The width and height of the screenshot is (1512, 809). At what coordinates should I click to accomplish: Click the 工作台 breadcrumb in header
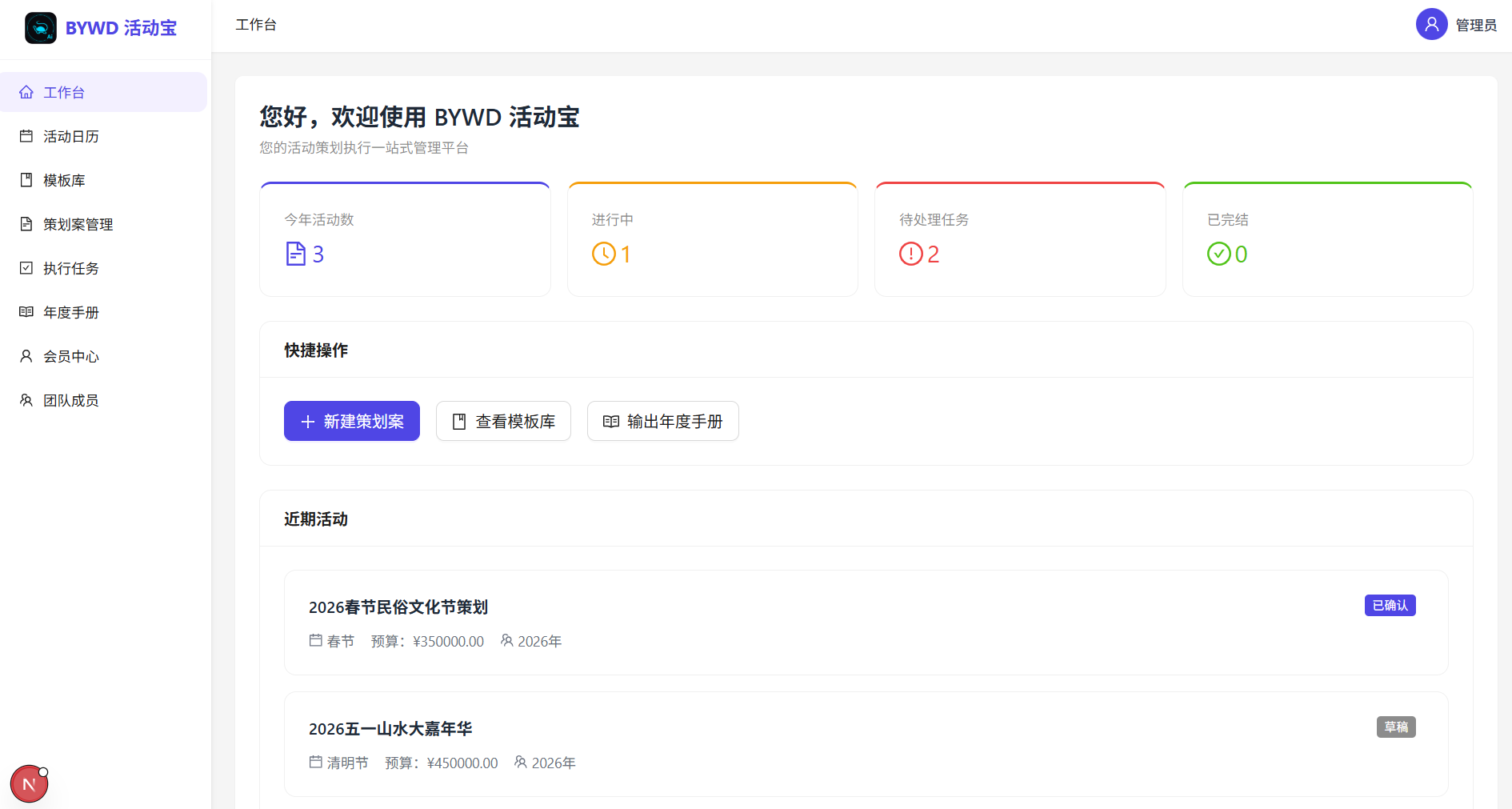tap(256, 25)
